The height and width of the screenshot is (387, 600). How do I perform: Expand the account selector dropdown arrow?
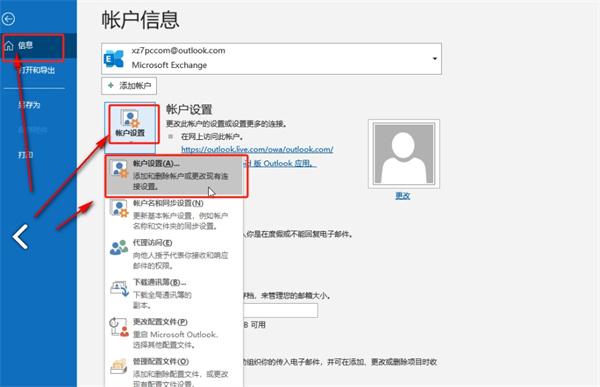point(435,59)
